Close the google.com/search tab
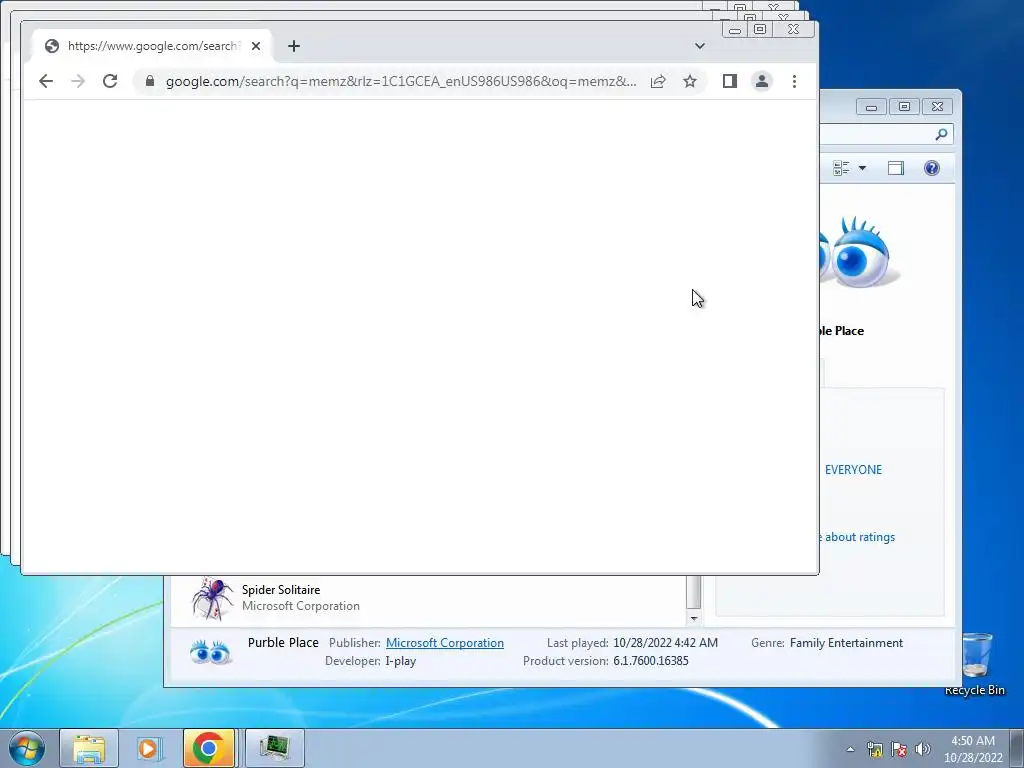This screenshot has width=1024, height=768. 256,46
